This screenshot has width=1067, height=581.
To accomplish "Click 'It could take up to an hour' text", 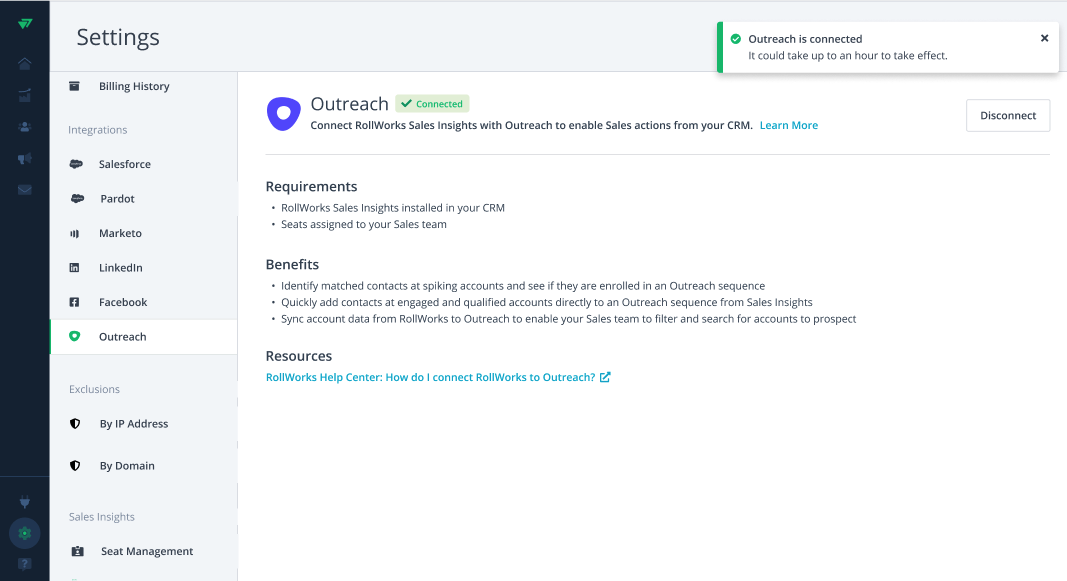I will [x=847, y=56].
